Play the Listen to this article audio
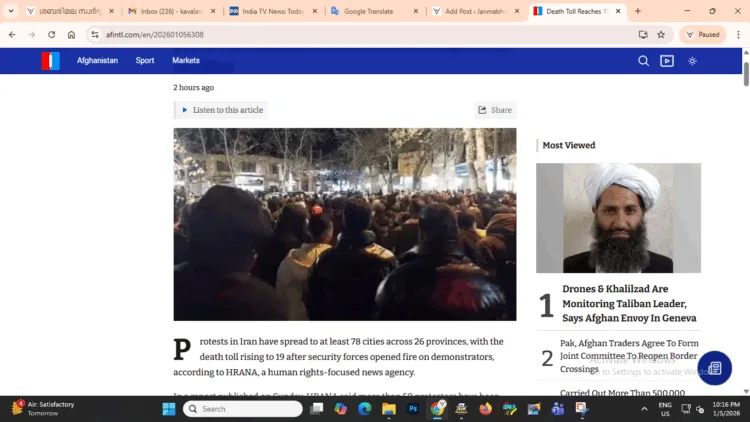750x422 pixels. coord(222,110)
